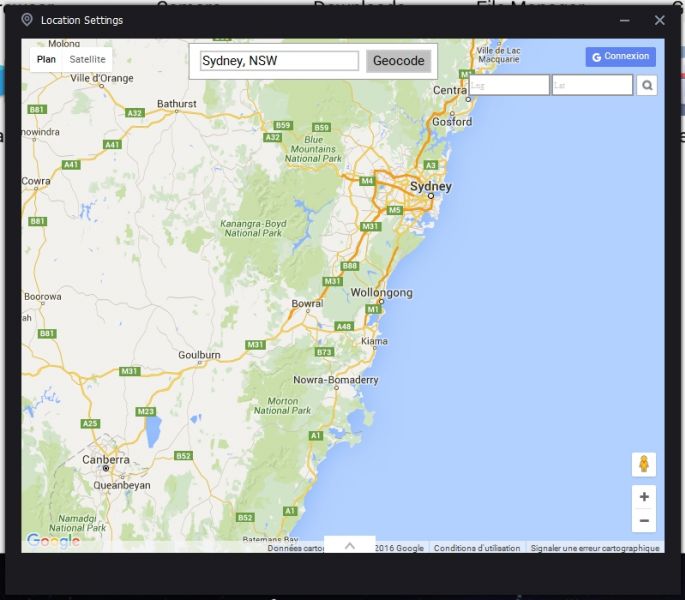Focus the Lat coordinate field

[592, 85]
